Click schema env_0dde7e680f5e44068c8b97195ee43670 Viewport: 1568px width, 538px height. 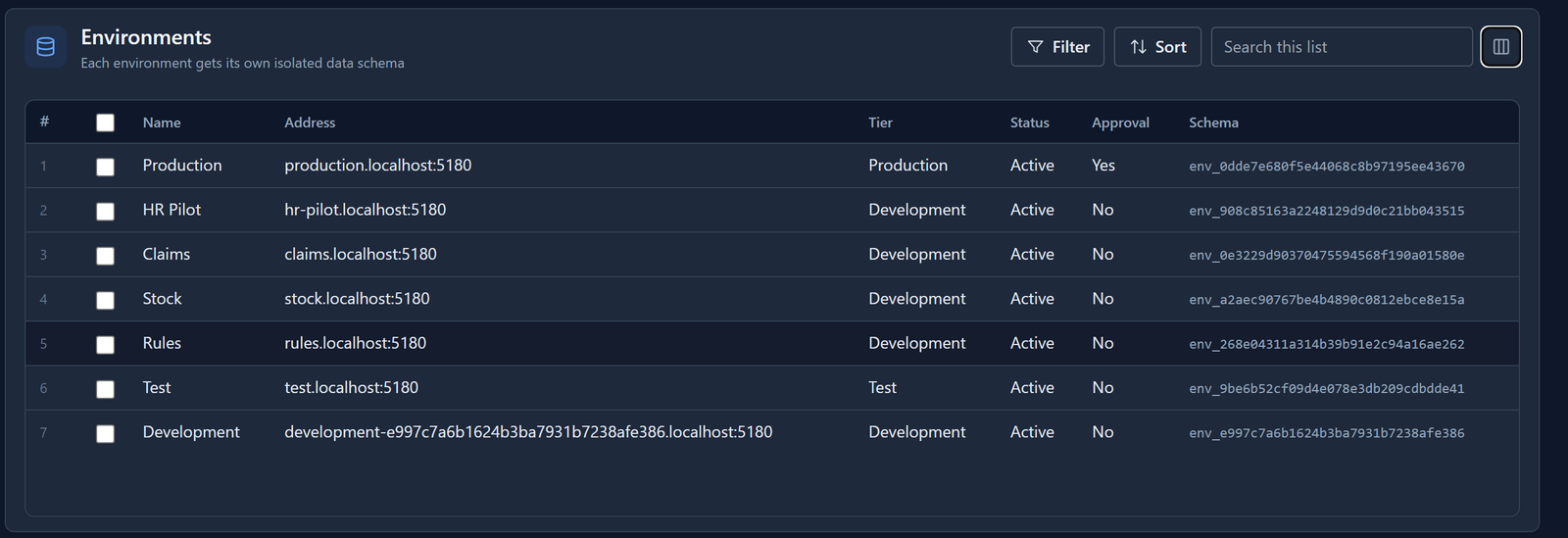pyautogui.click(x=1327, y=167)
